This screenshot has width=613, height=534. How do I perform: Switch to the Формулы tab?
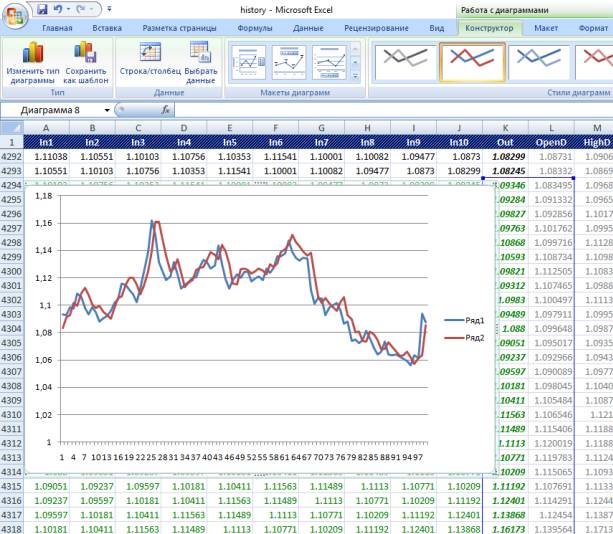[255, 28]
